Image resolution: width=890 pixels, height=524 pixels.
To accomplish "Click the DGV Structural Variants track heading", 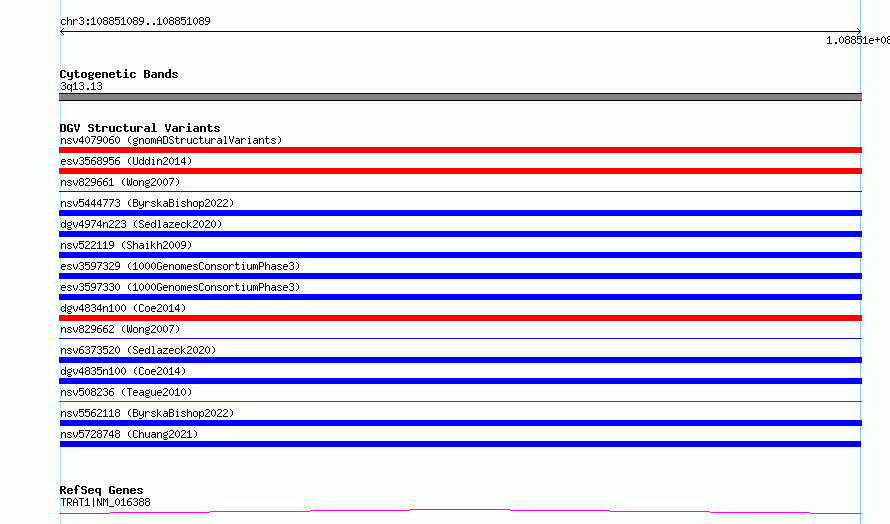I will pyautogui.click(x=140, y=128).
